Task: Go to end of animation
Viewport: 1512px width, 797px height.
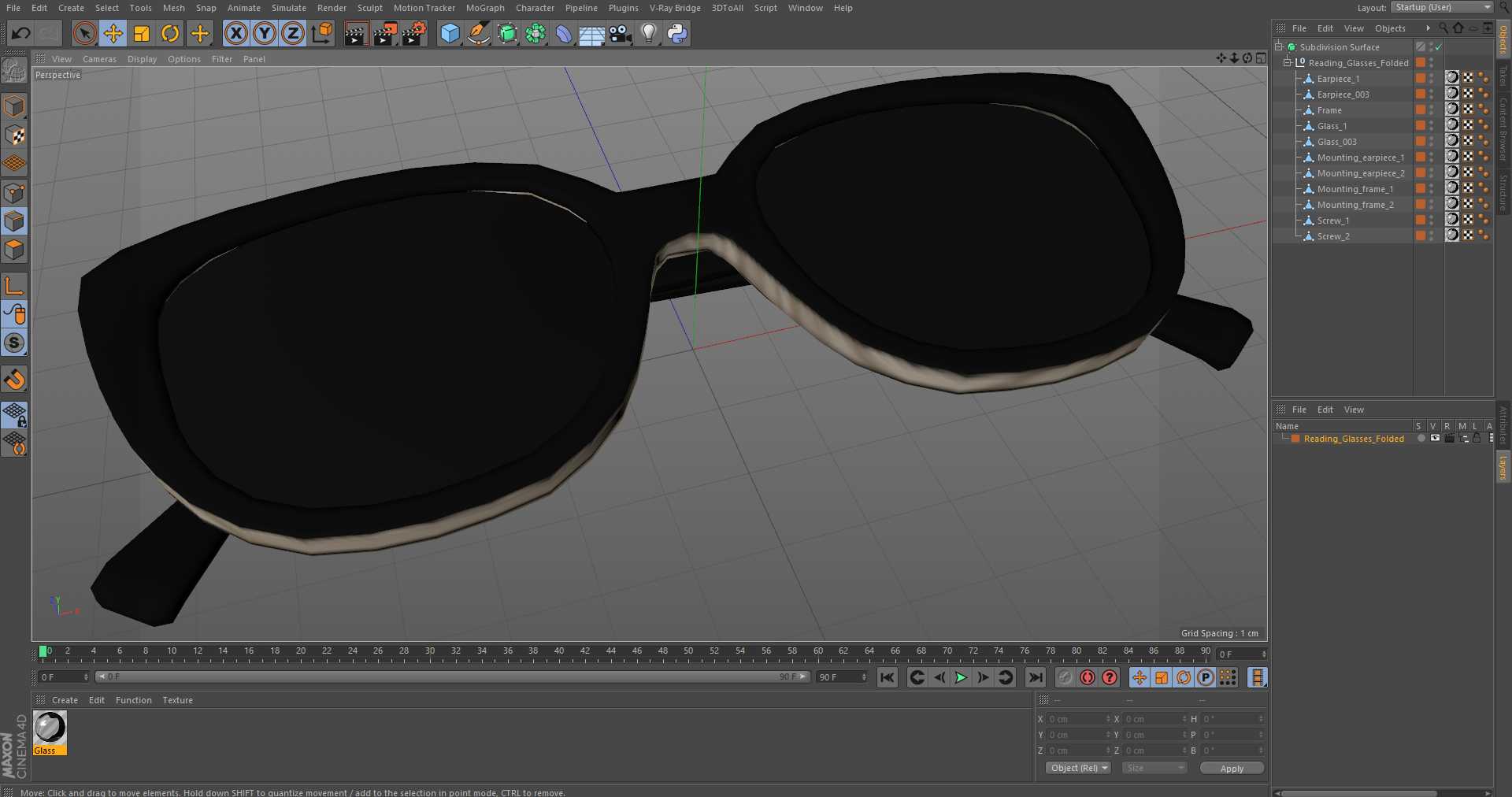Action: (1036, 677)
